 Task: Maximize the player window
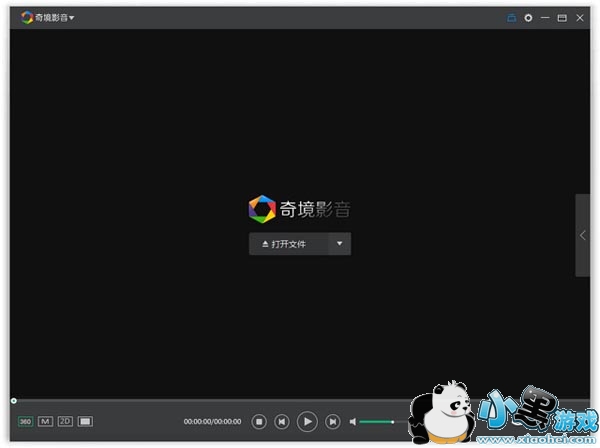point(562,18)
